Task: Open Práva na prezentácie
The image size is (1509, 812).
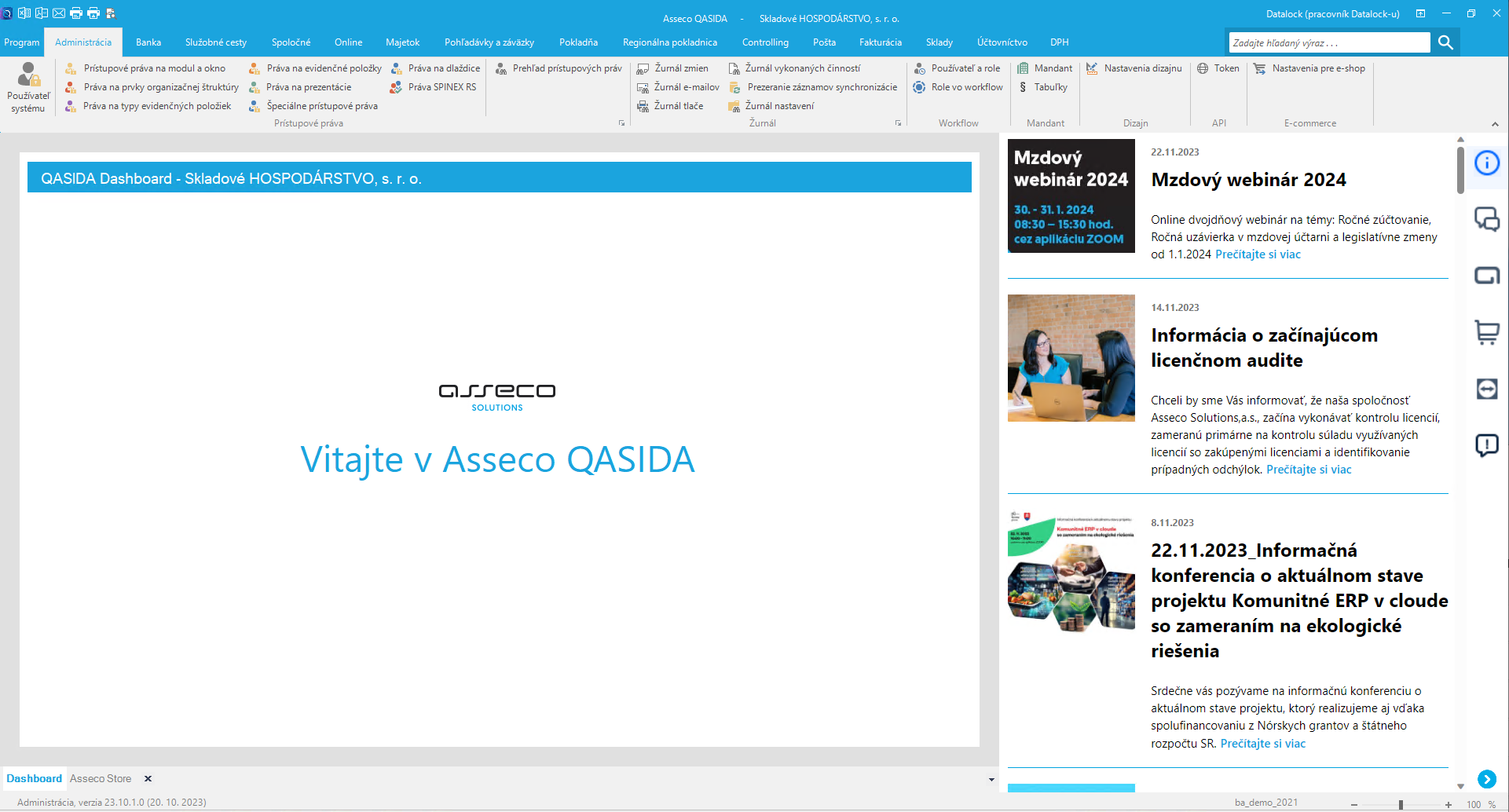Action: coord(300,87)
